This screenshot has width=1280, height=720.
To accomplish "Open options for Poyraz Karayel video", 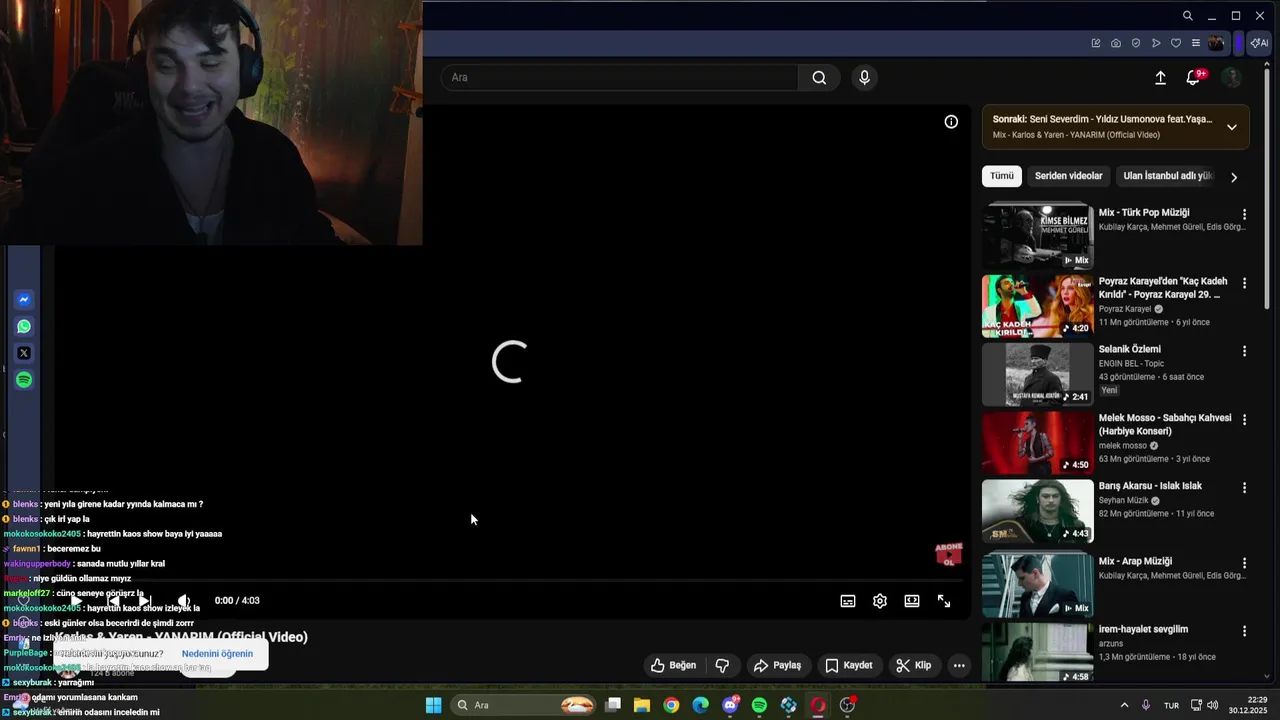I will pyautogui.click(x=1244, y=283).
